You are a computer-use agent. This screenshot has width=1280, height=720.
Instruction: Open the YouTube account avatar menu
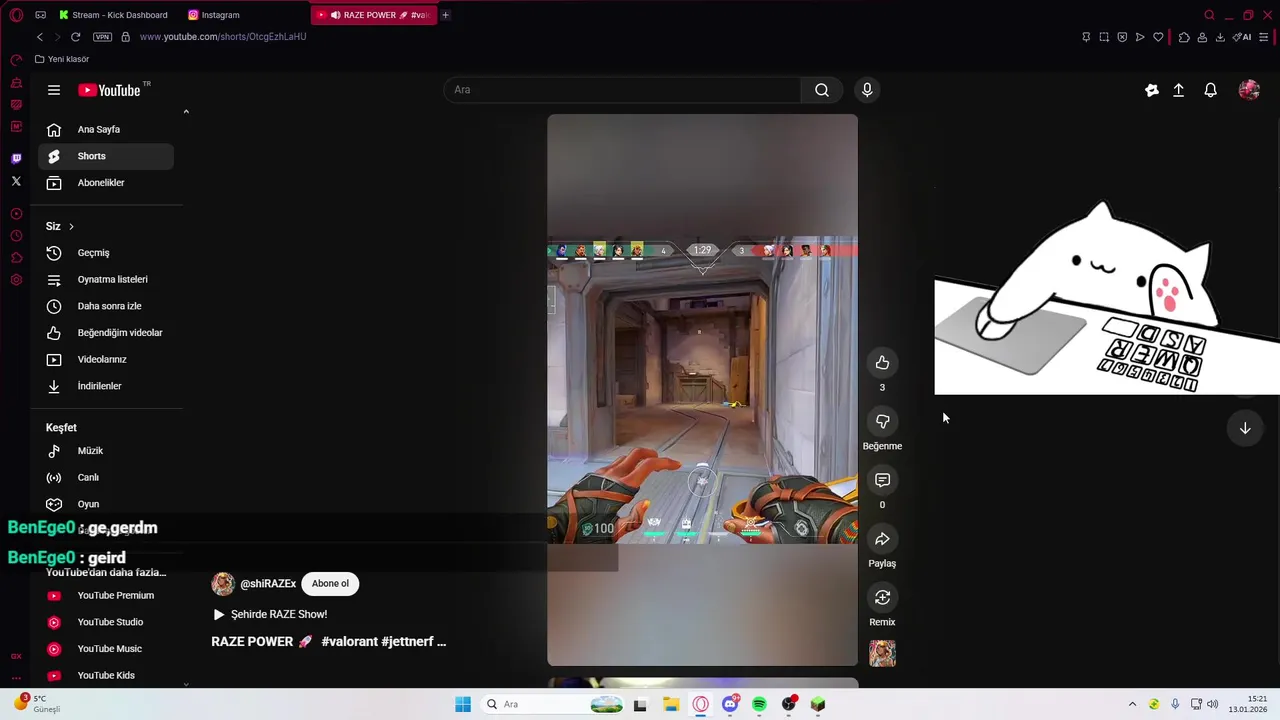(1249, 90)
